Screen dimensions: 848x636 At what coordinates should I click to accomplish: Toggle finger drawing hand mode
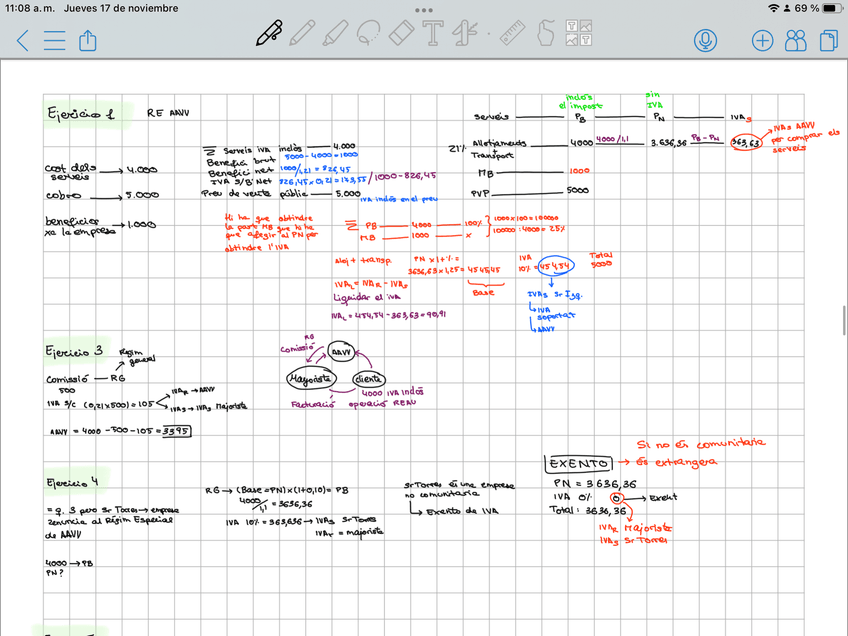coord(545,33)
